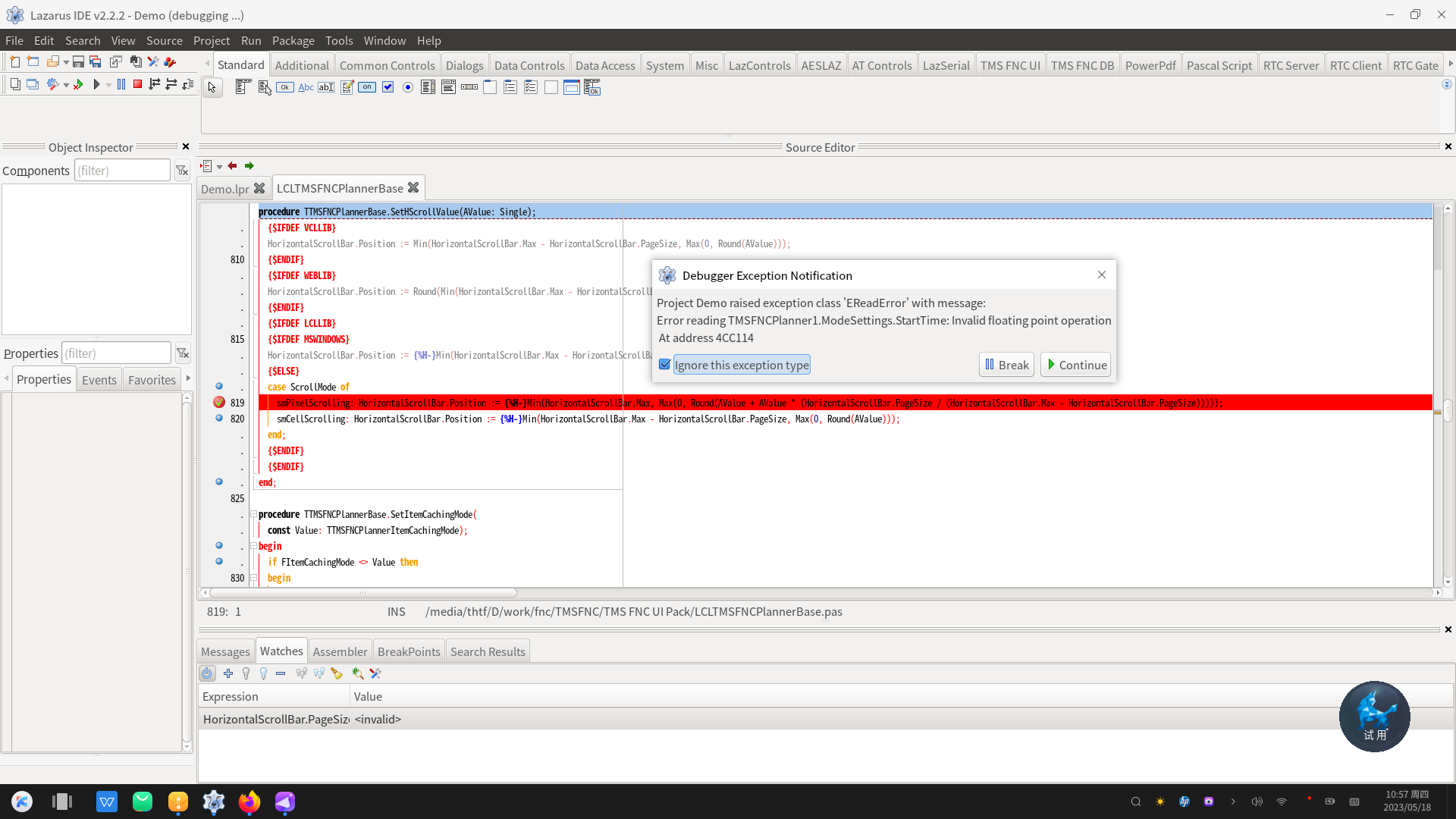Click the Delete all watches broom icon
The width and height of the screenshot is (1456, 819).
(337, 673)
